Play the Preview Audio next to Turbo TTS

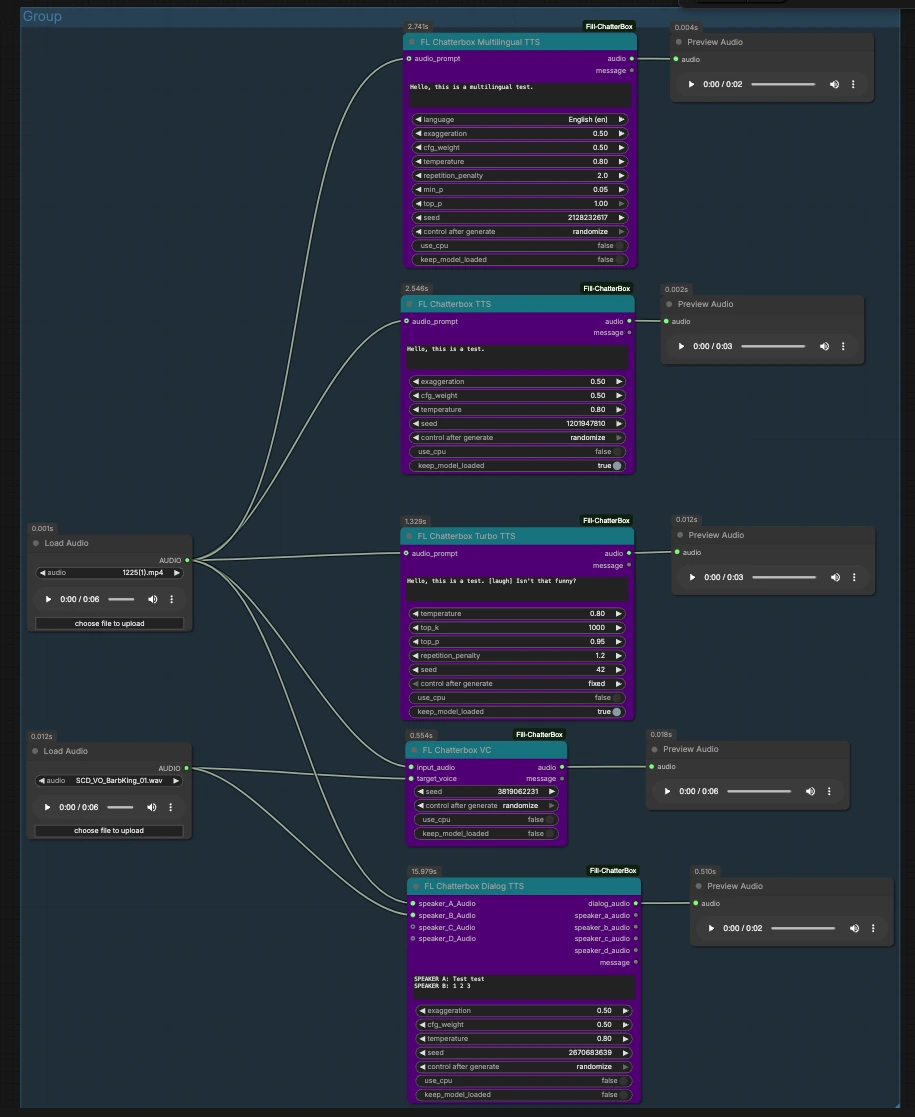[x=692, y=577]
